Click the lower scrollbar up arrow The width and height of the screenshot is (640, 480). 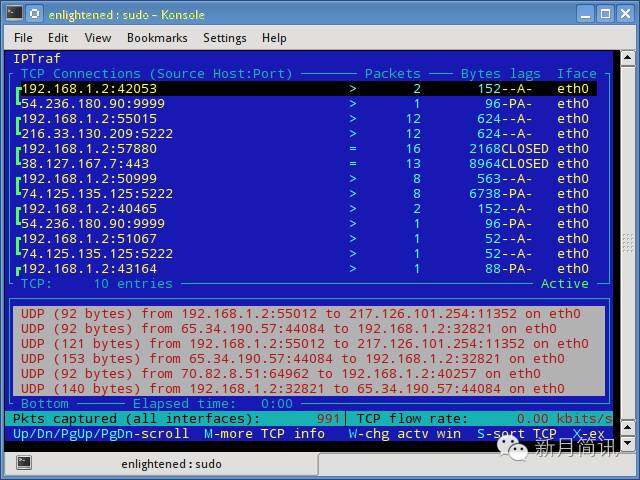pyautogui.click(x=627, y=427)
